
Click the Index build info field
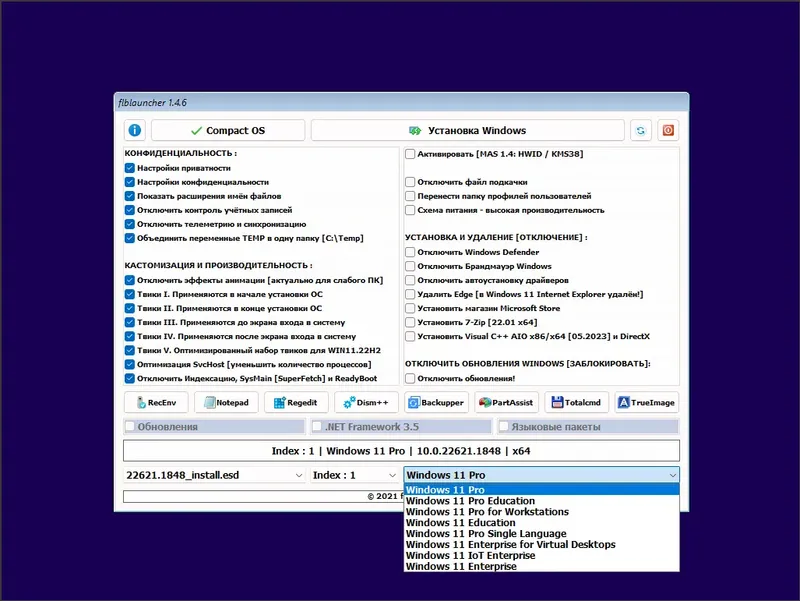tap(401, 451)
